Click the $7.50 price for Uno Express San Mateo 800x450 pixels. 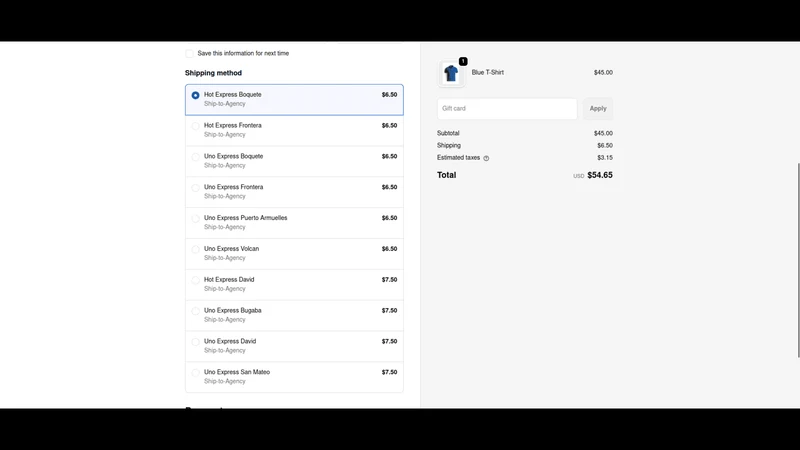point(389,372)
